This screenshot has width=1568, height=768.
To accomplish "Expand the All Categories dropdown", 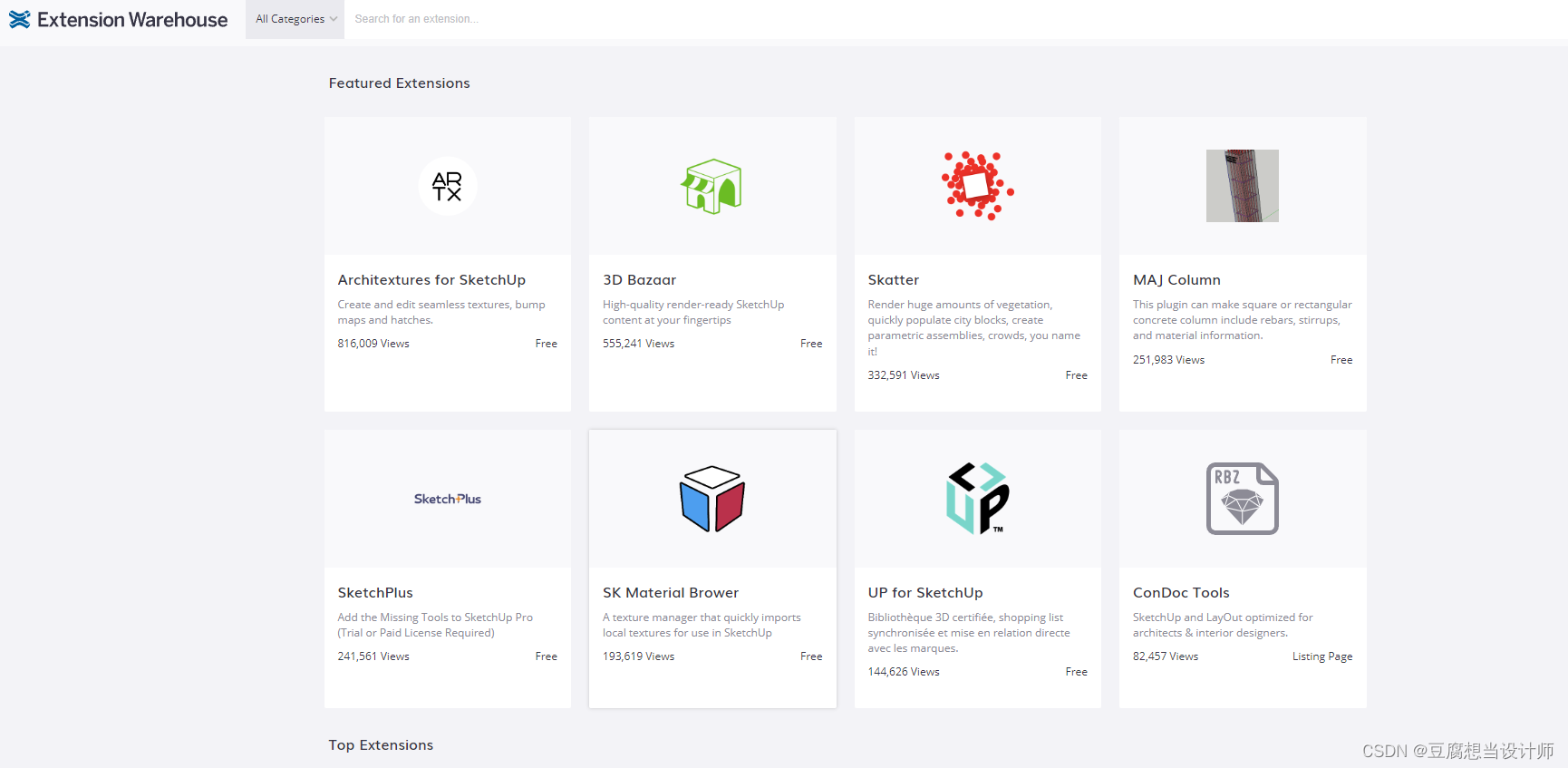I will (x=295, y=19).
